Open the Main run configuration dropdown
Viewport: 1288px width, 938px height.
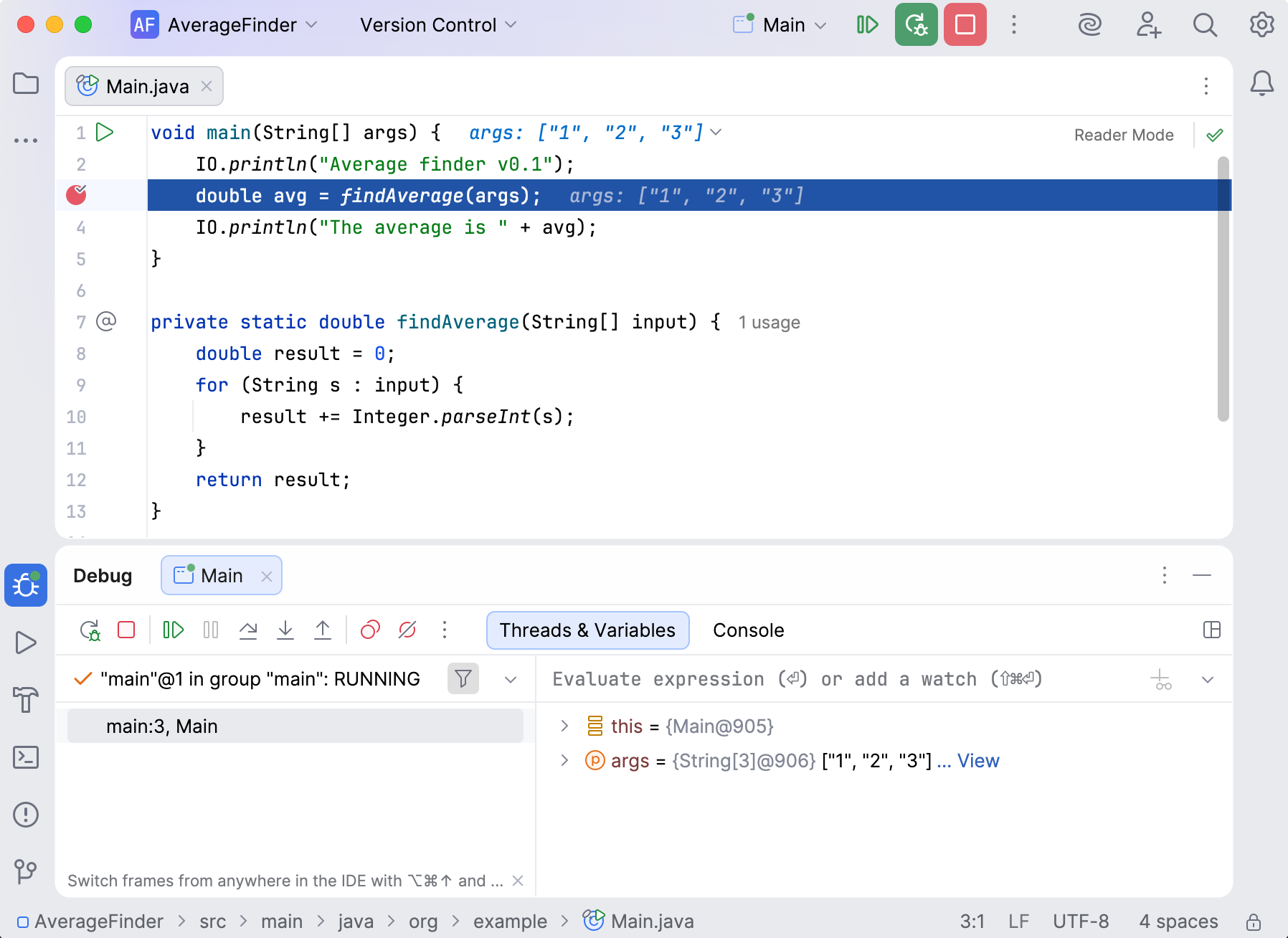[779, 25]
